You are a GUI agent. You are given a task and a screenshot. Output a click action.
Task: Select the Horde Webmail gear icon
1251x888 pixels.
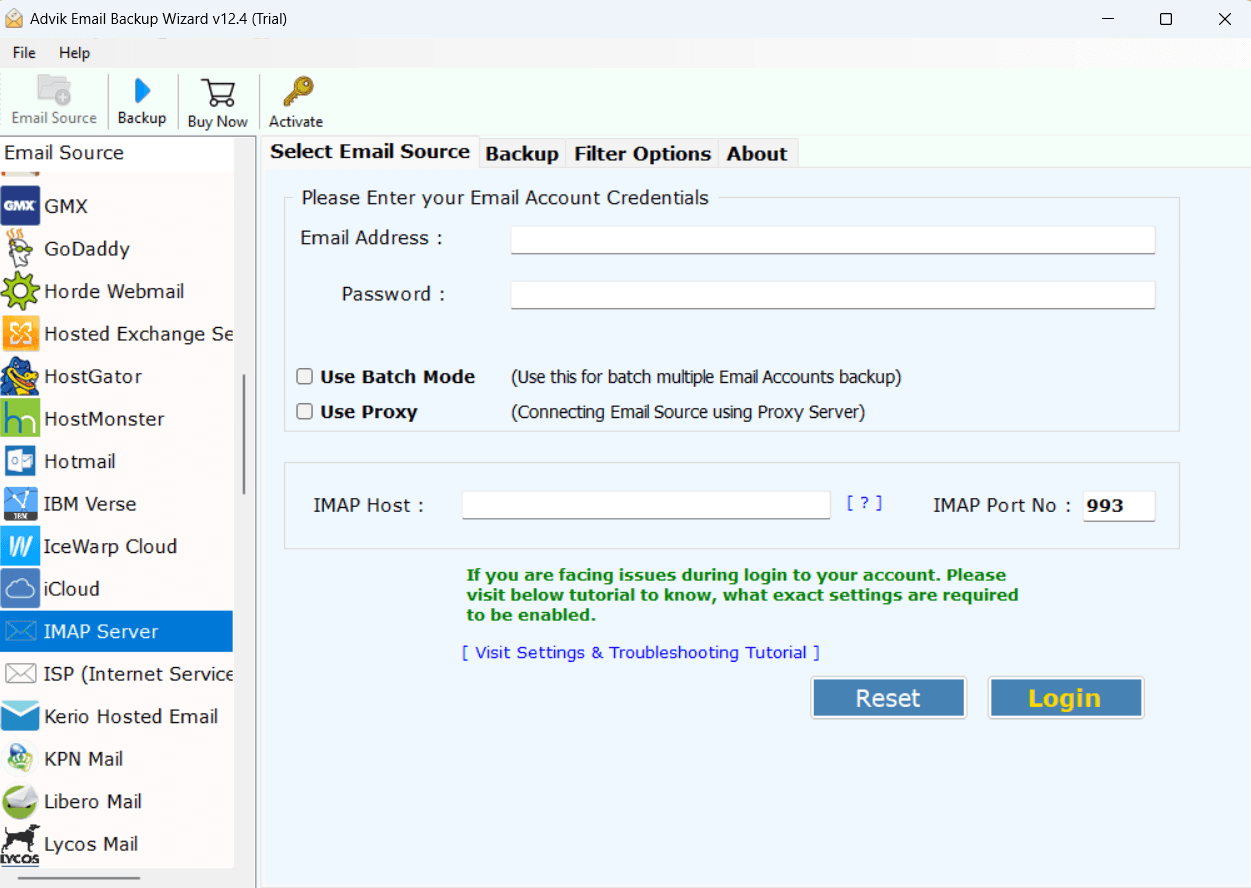(x=20, y=291)
